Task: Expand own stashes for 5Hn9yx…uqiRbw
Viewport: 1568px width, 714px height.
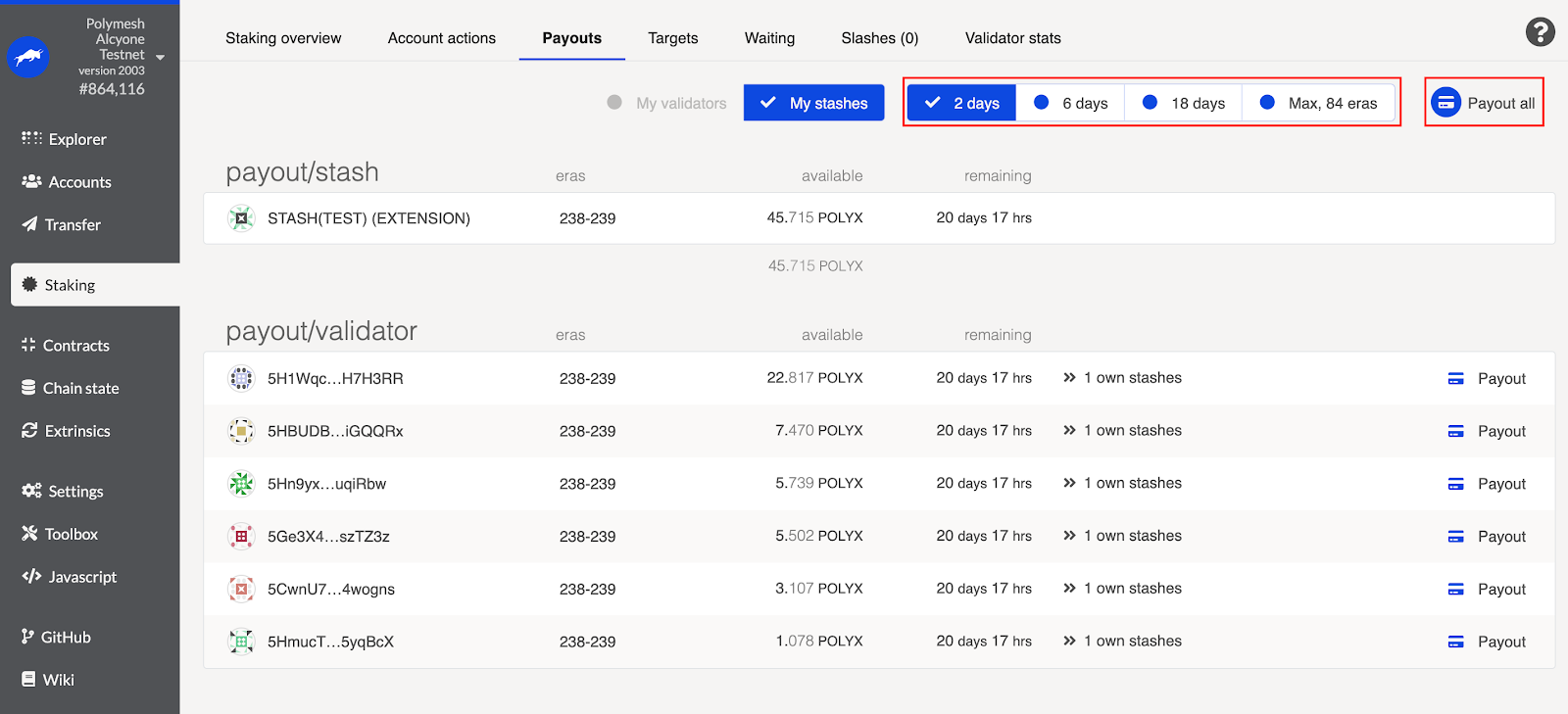Action: [1122, 484]
